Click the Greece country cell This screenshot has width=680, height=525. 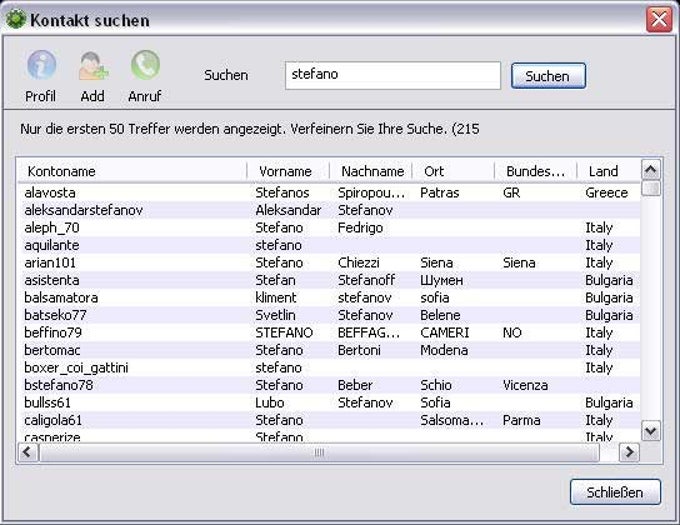point(606,193)
